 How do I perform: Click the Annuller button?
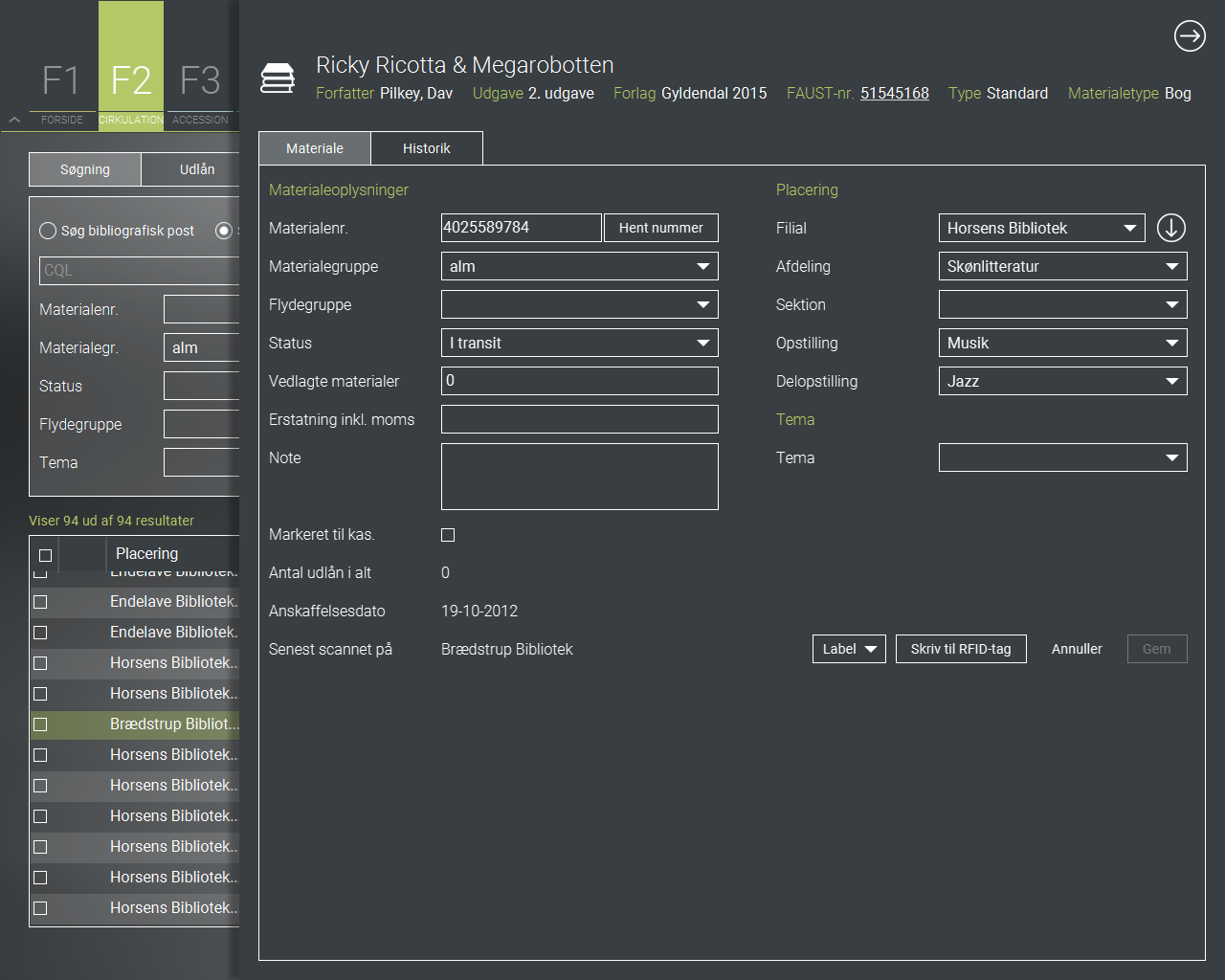pyautogui.click(x=1077, y=649)
